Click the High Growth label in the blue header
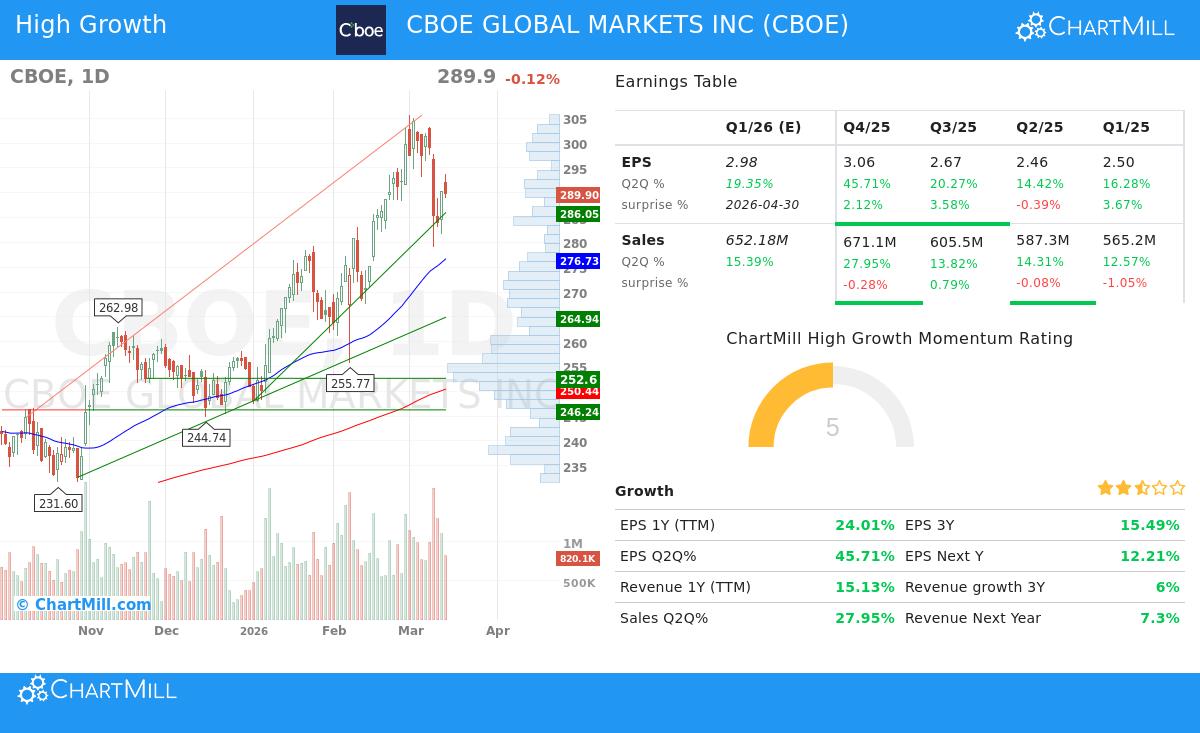The image size is (1200, 733). (x=91, y=24)
